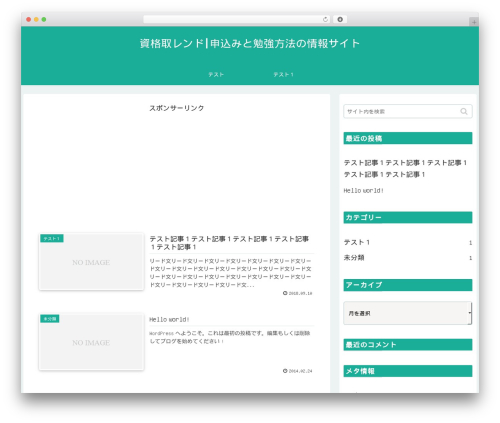Image resolution: width=500 pixels, height=423 pixels.
Task: Click the スポンサーリンク label
Action: (x=177, y=108)
